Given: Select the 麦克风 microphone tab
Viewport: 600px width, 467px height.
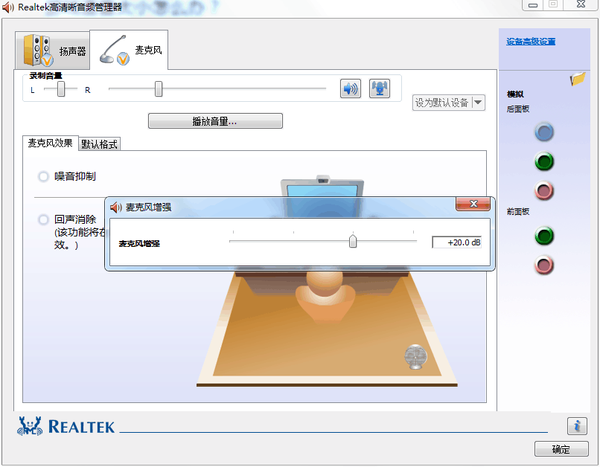Looking at the screenshot, I should pyautogui.click(x=129, y=50).
